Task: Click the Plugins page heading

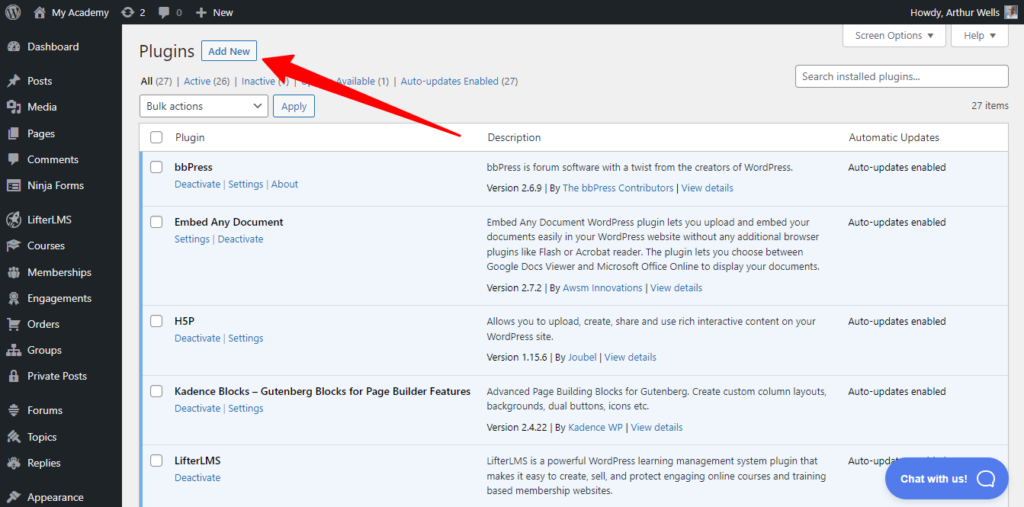Action: pos(167,51)
